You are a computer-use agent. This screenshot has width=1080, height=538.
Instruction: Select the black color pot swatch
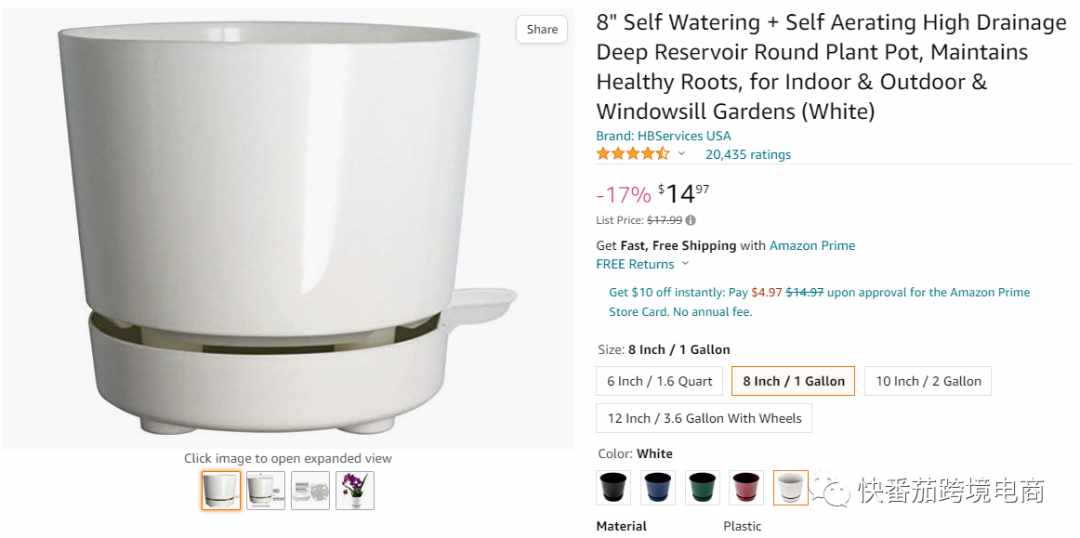[x=613, y=488]
